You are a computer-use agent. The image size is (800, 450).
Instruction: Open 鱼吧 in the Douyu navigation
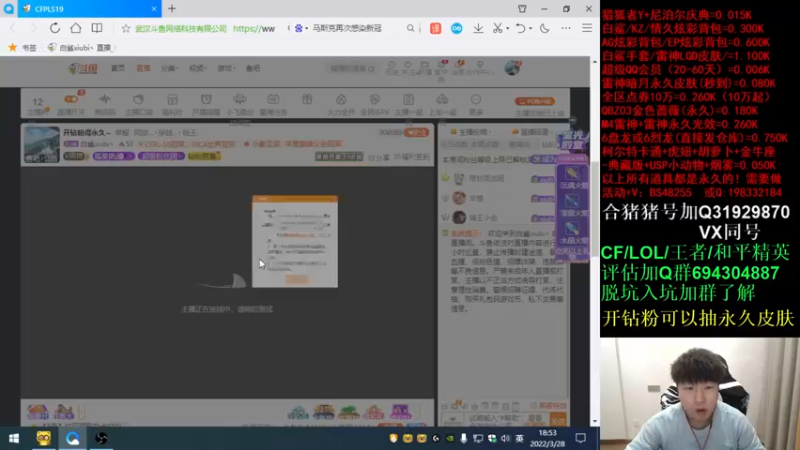[x=253, y=68]
